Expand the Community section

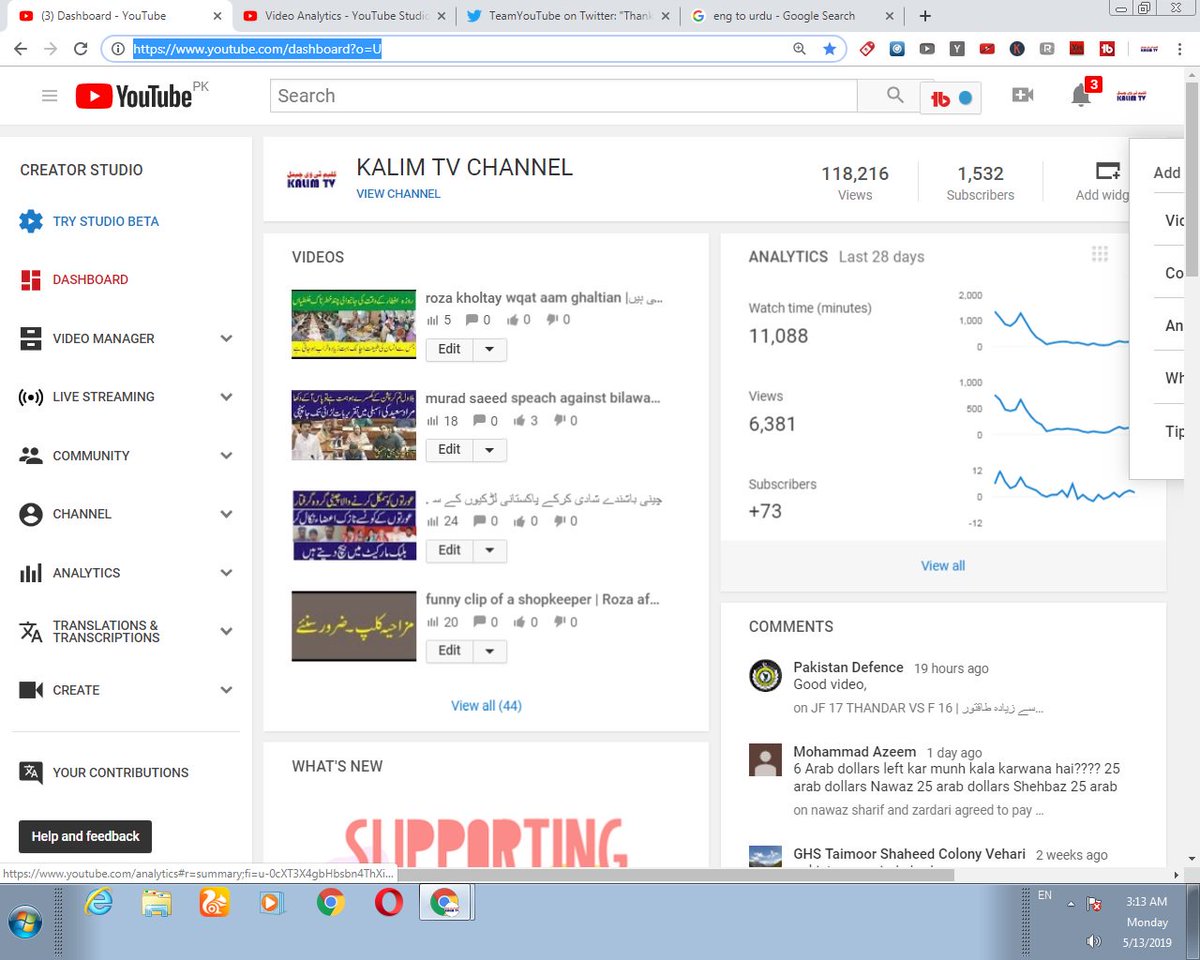[x=226, y=456]
